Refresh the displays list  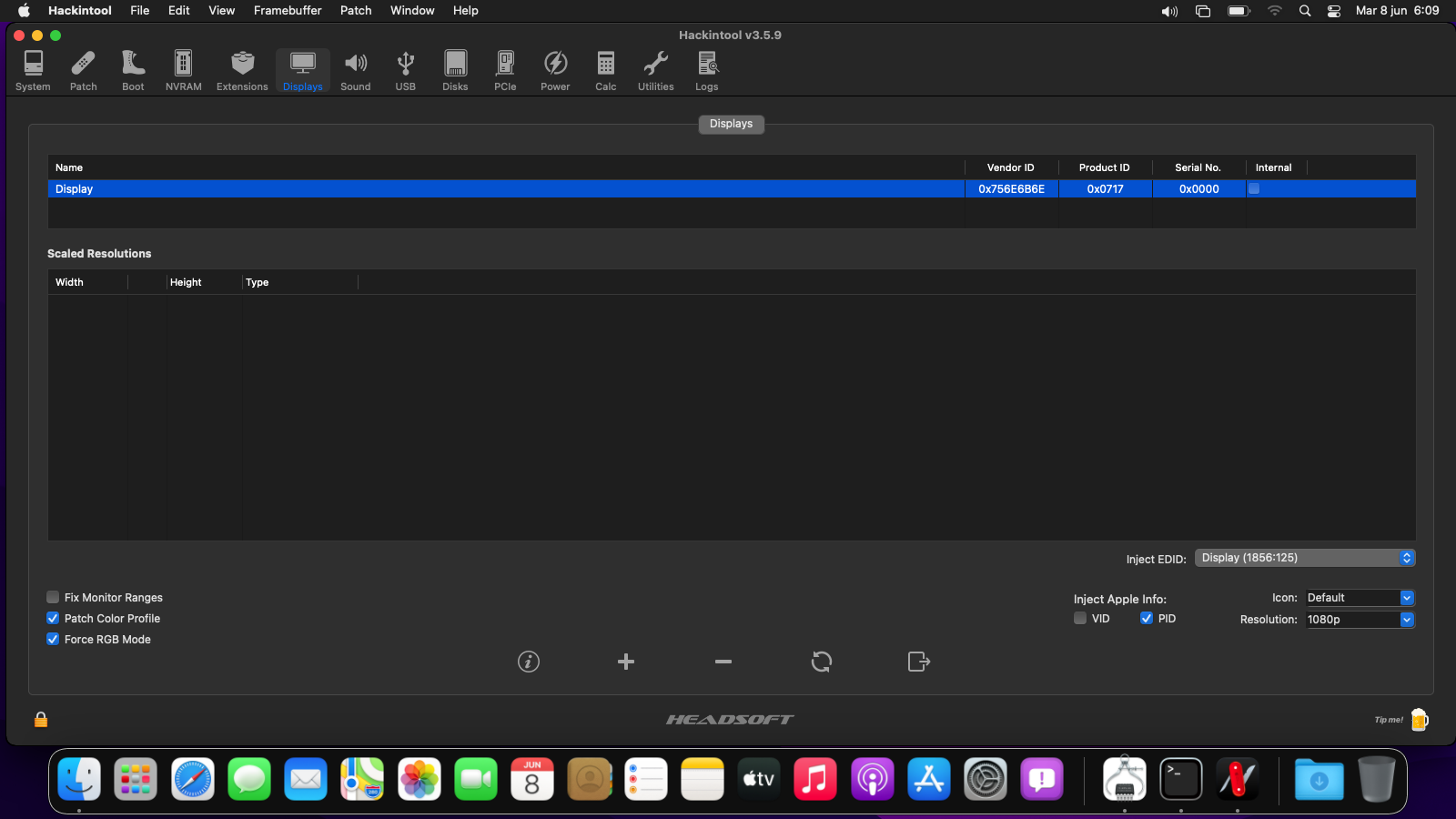tap(822, 662)
